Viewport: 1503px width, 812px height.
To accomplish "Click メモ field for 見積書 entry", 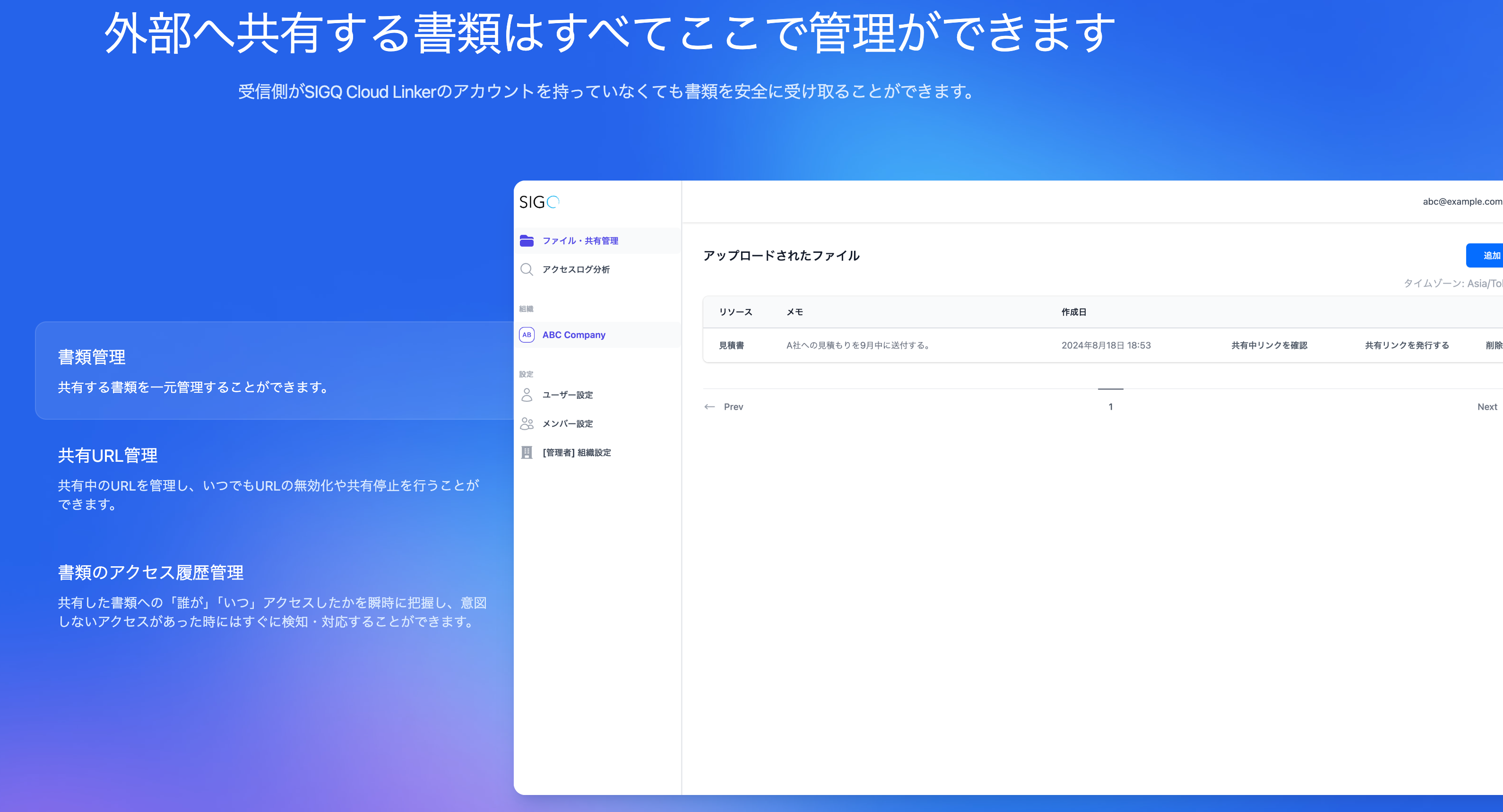I will [857, 345].
